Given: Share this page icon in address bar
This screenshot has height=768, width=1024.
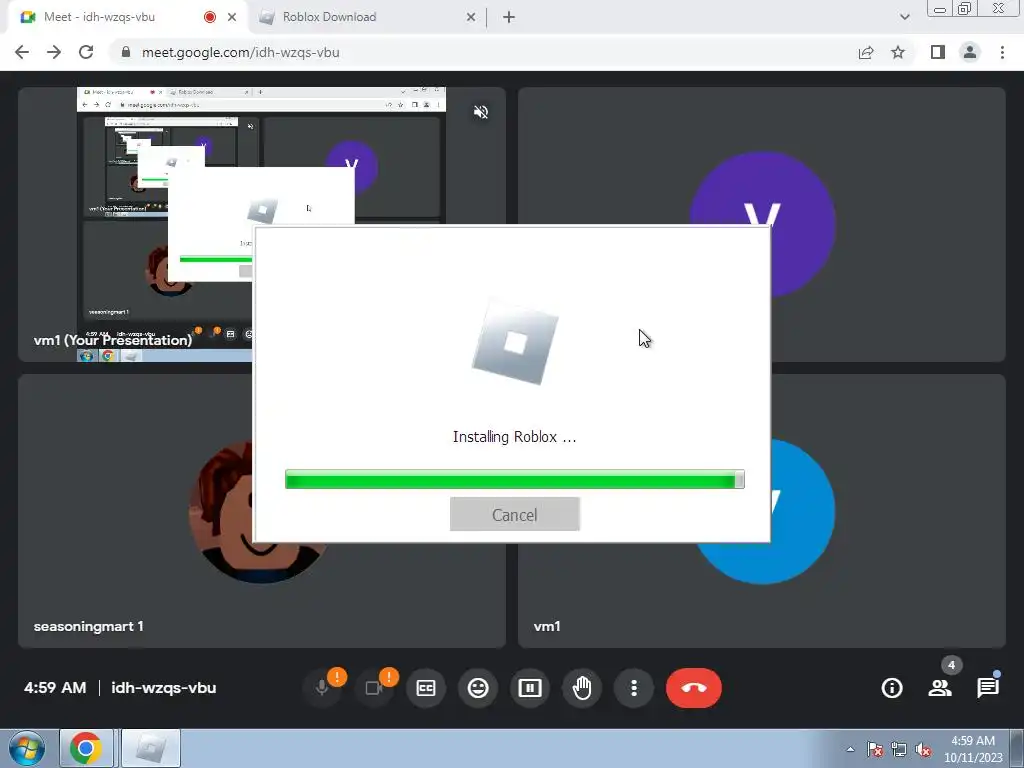Looking at the screenshot, I should click(866, 52).
